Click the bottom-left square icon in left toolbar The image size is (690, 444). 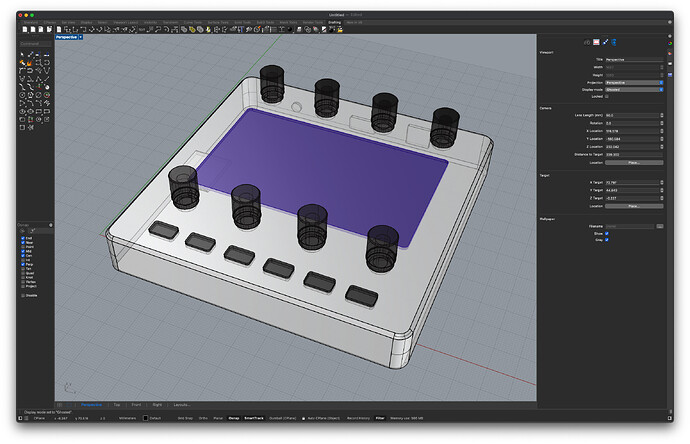click(x=22, y=127)
